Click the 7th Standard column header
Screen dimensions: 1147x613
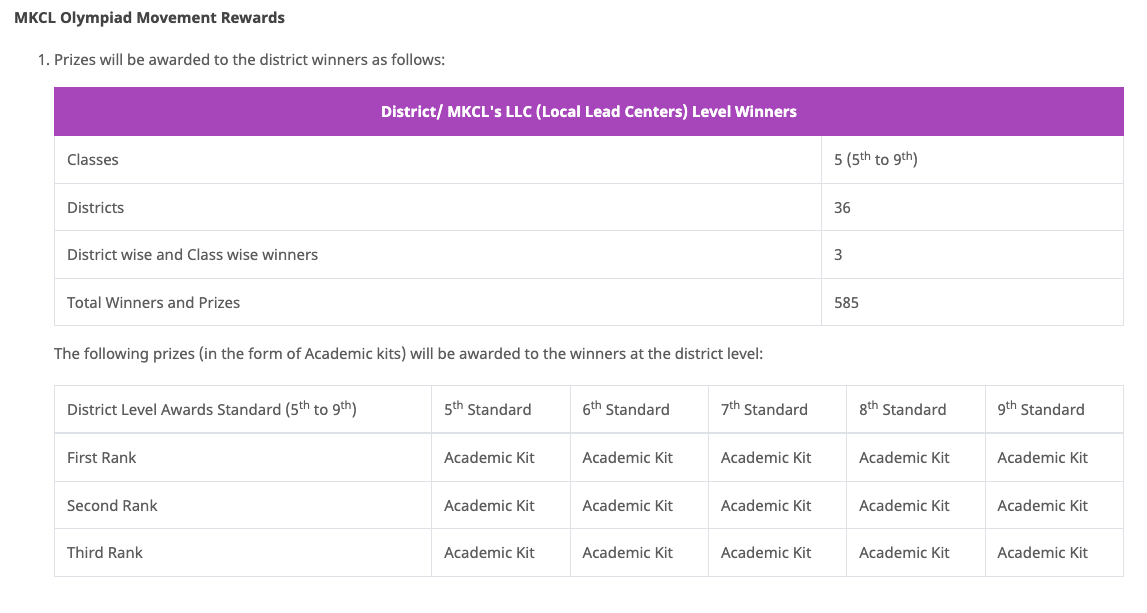click(x=764, y=409)
